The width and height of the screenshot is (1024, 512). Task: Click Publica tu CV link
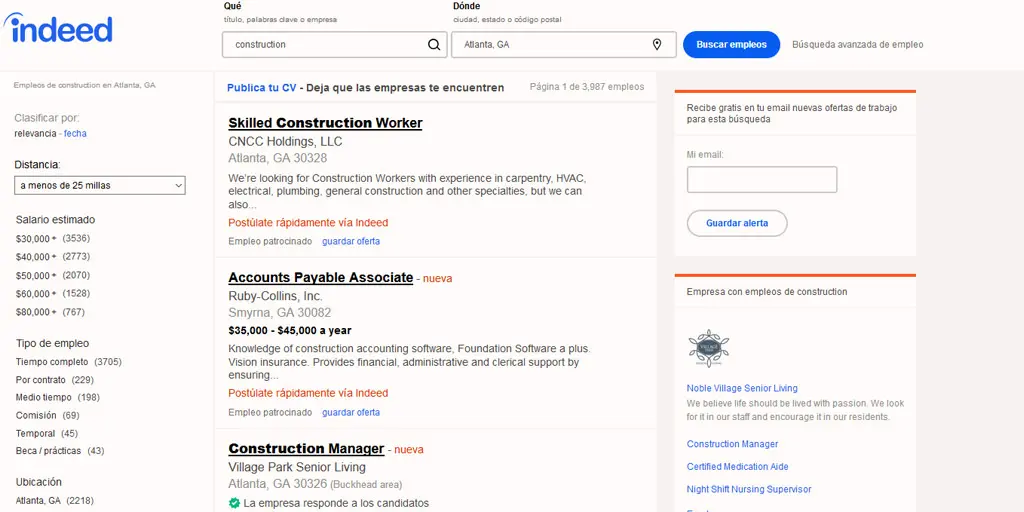261,88
